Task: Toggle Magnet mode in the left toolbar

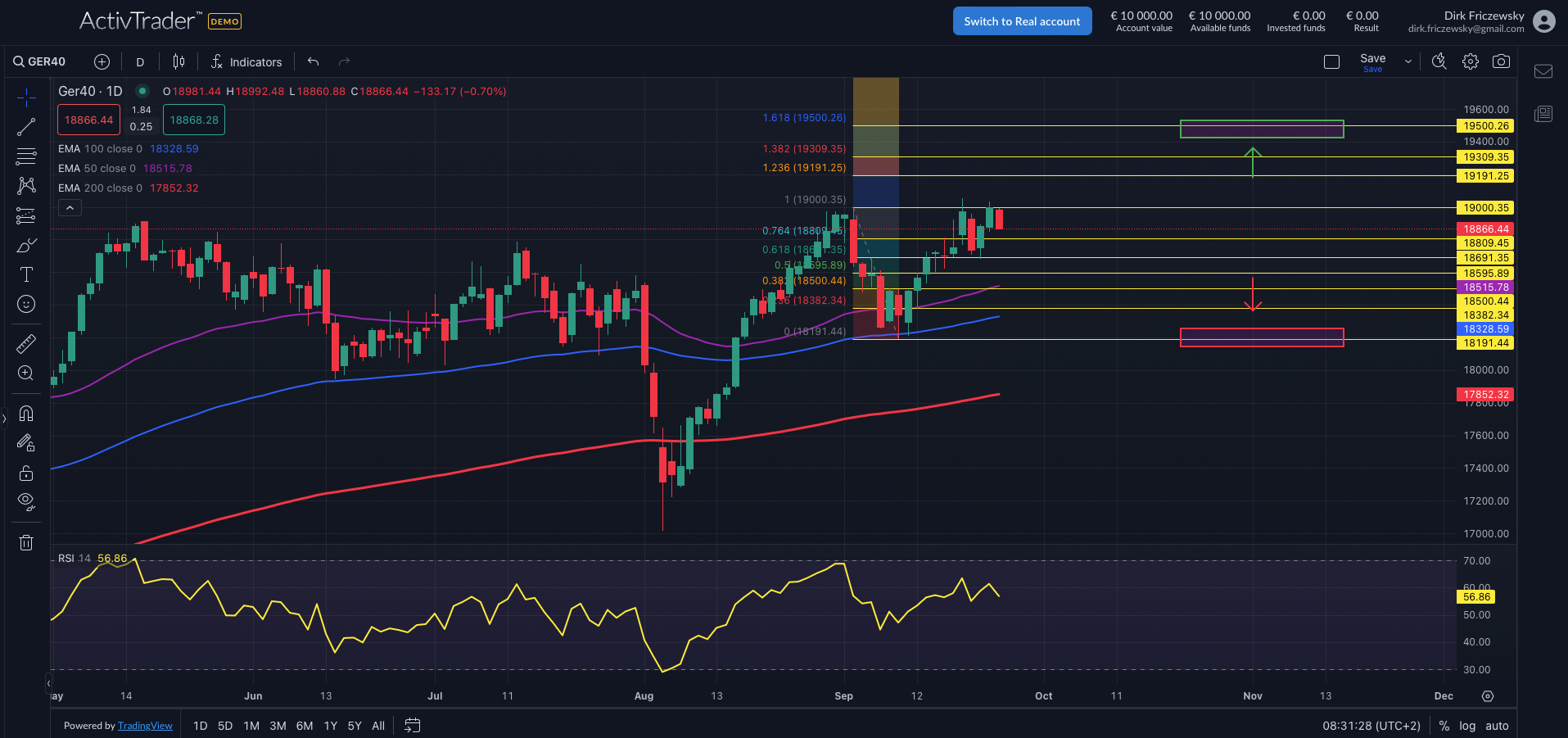Action: pyautogui.click(x=27, y=414)
